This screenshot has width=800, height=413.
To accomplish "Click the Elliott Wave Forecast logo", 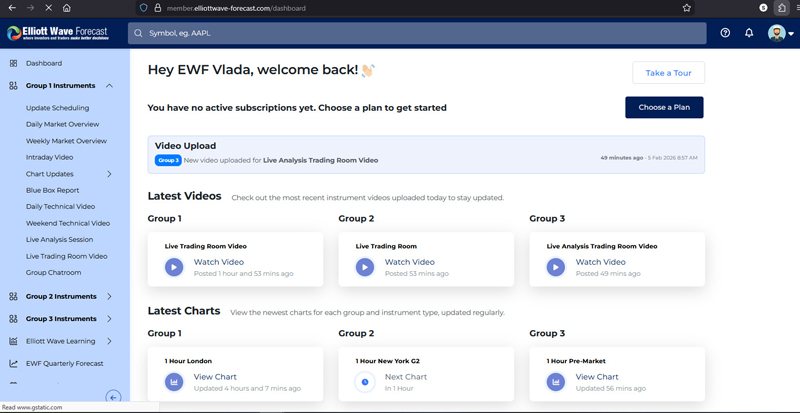I will 57,33.
